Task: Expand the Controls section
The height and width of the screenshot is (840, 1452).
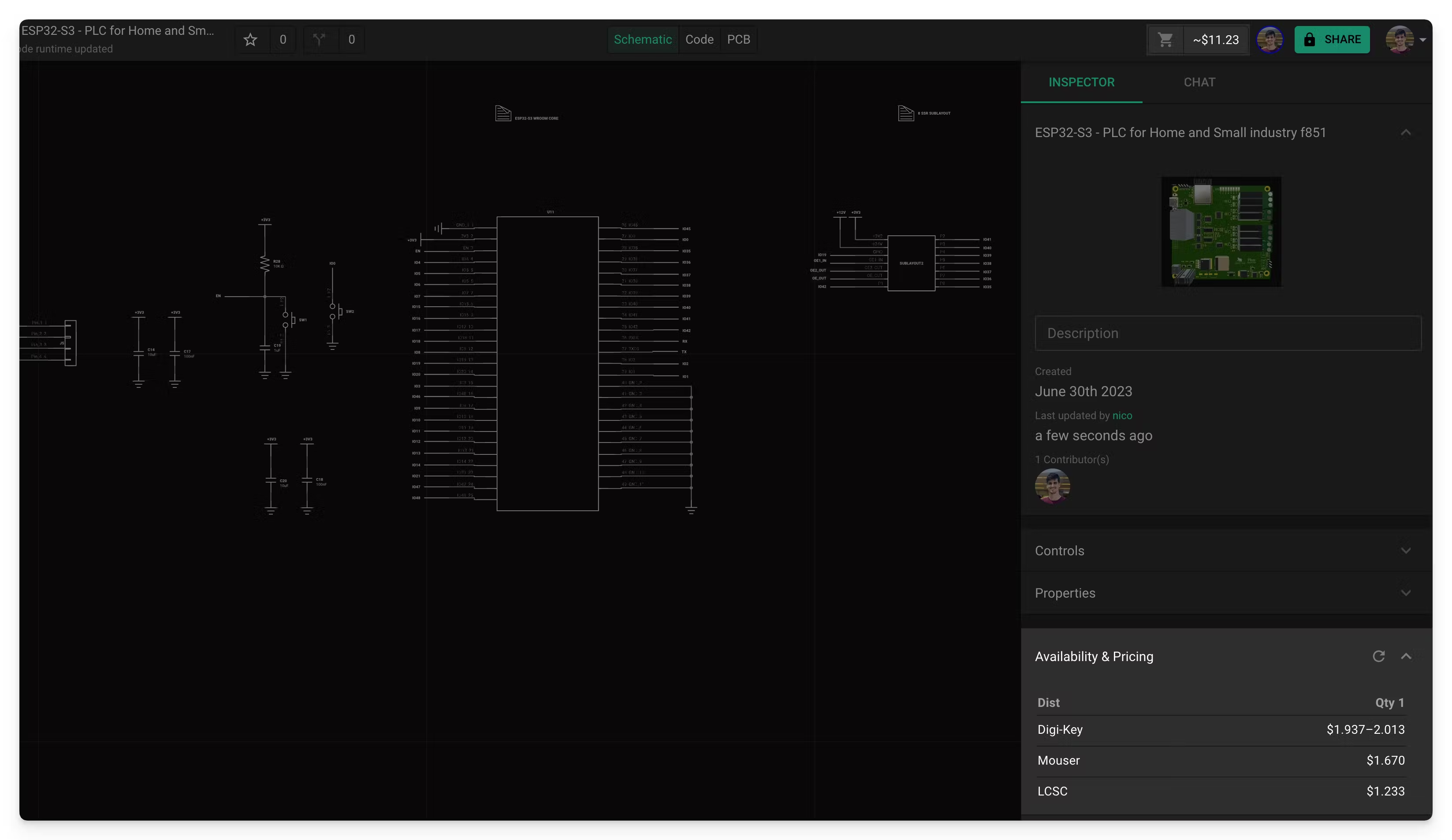Action: pyautogui.click(x=1226, y=550)
